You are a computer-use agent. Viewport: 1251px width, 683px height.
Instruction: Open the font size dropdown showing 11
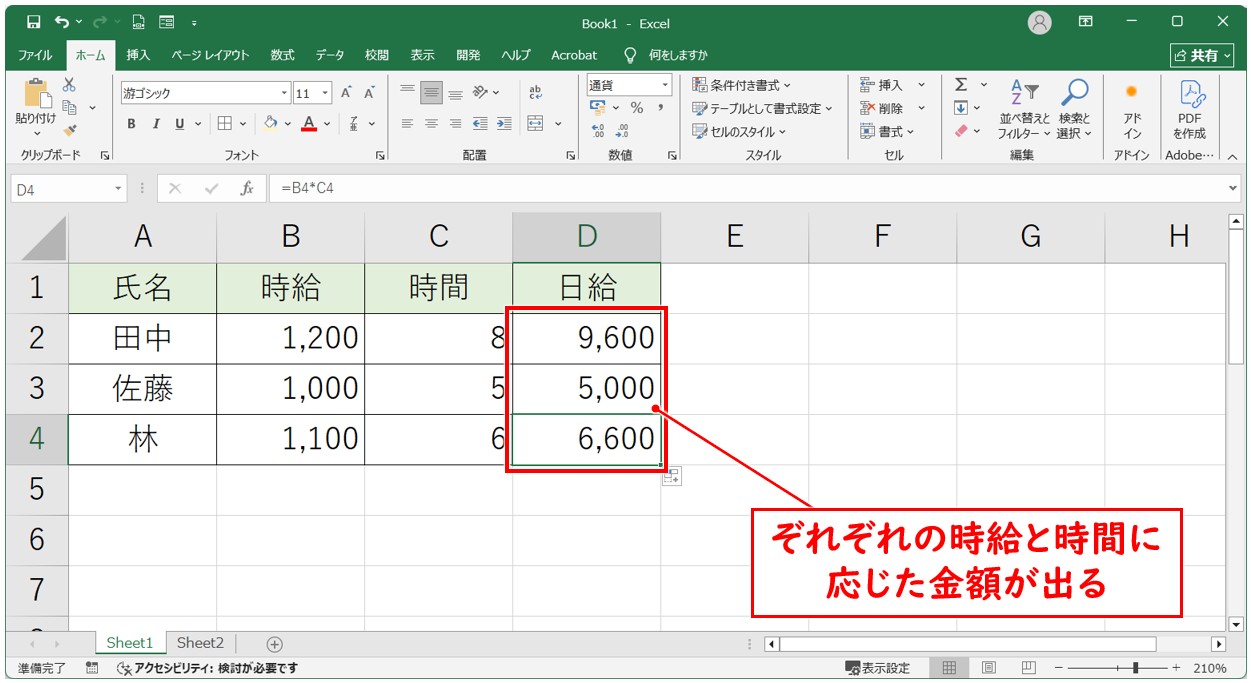327,93
